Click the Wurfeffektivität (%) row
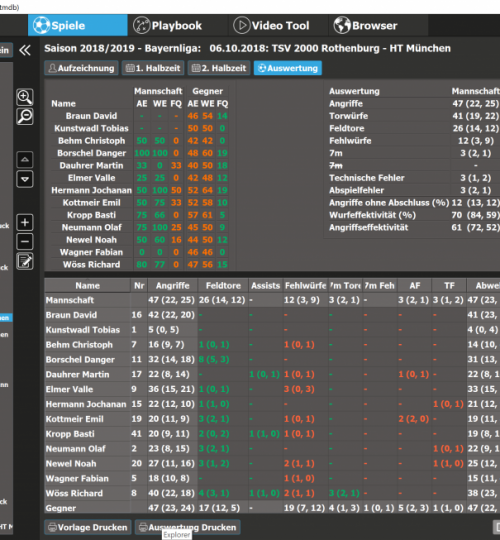The height and width of the screenshot is (540, 500). click(413, 215)
